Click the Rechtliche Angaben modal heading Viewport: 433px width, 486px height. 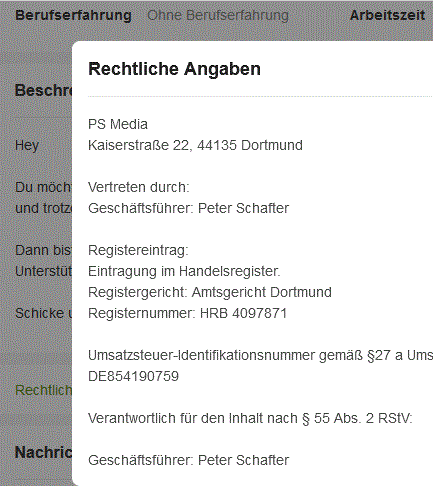[174, 69]
